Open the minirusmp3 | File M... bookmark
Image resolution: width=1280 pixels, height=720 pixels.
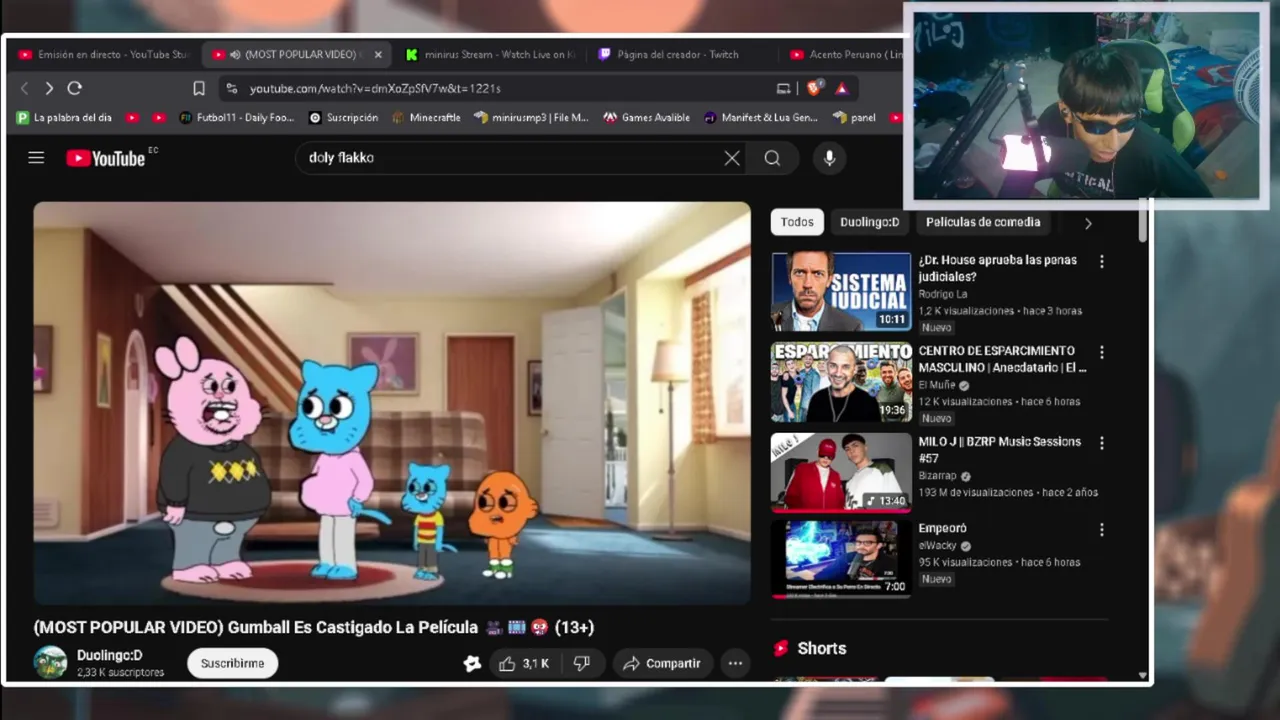tap(531, 117)
